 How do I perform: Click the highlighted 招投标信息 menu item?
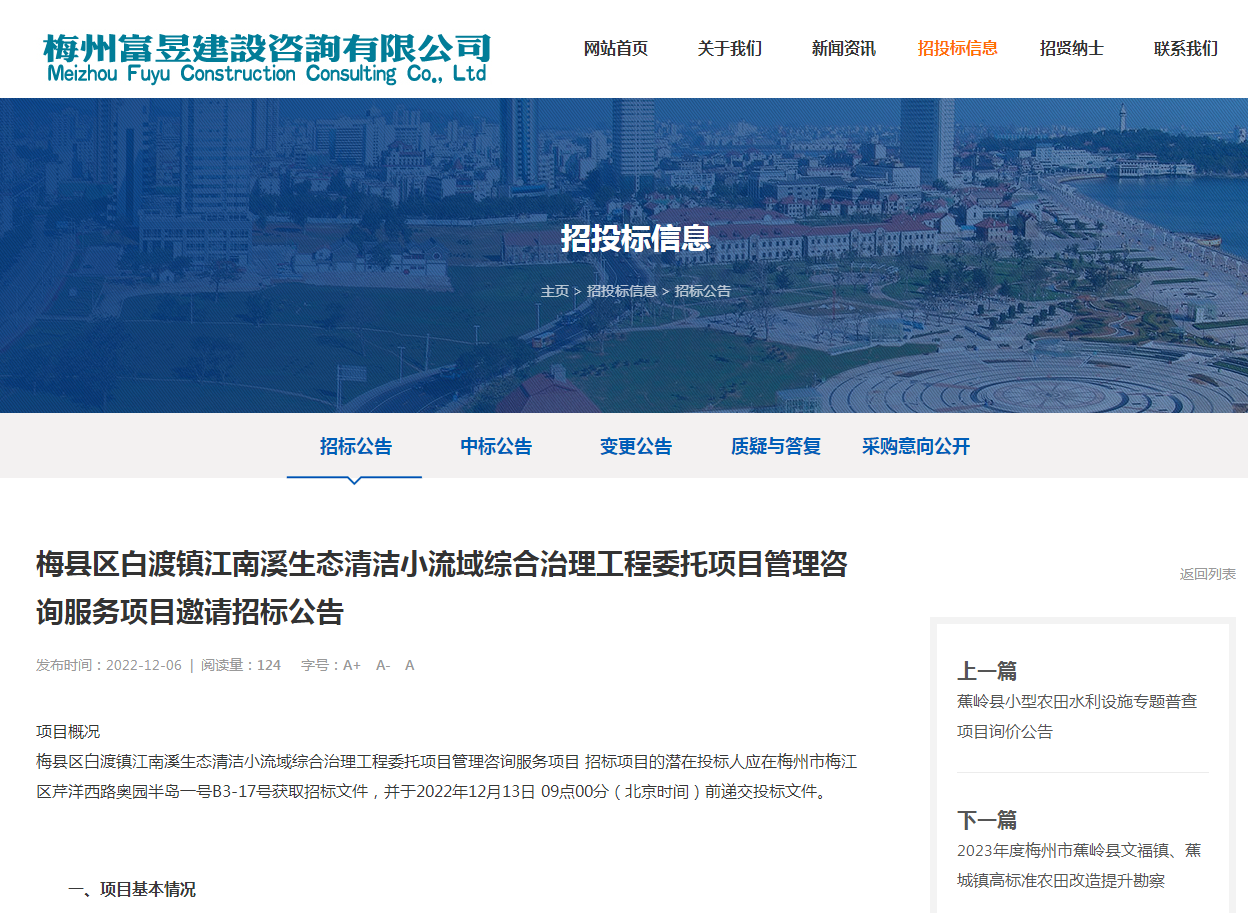(x=957, y=47)
